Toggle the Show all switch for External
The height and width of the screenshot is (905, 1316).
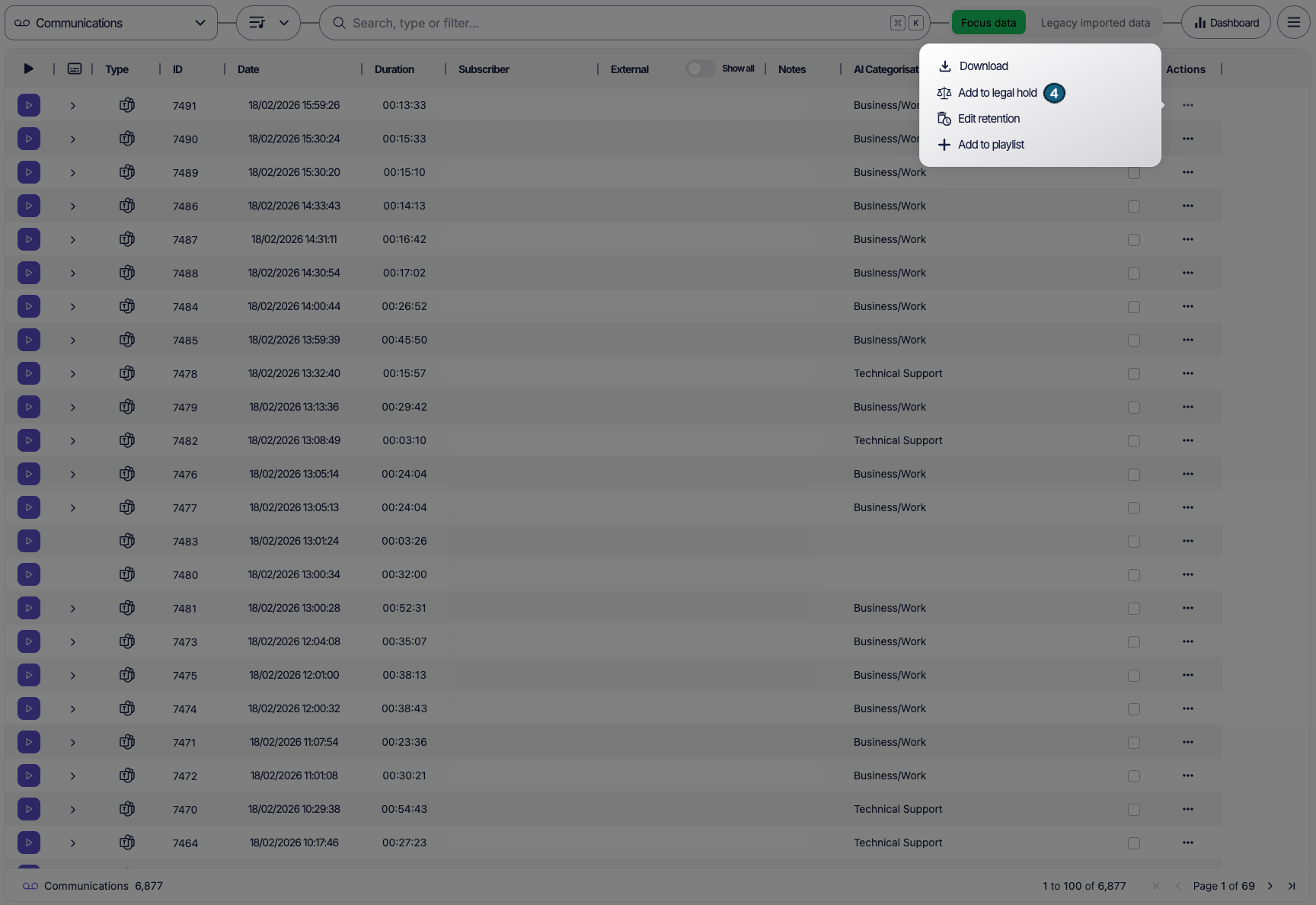point(699,69)
